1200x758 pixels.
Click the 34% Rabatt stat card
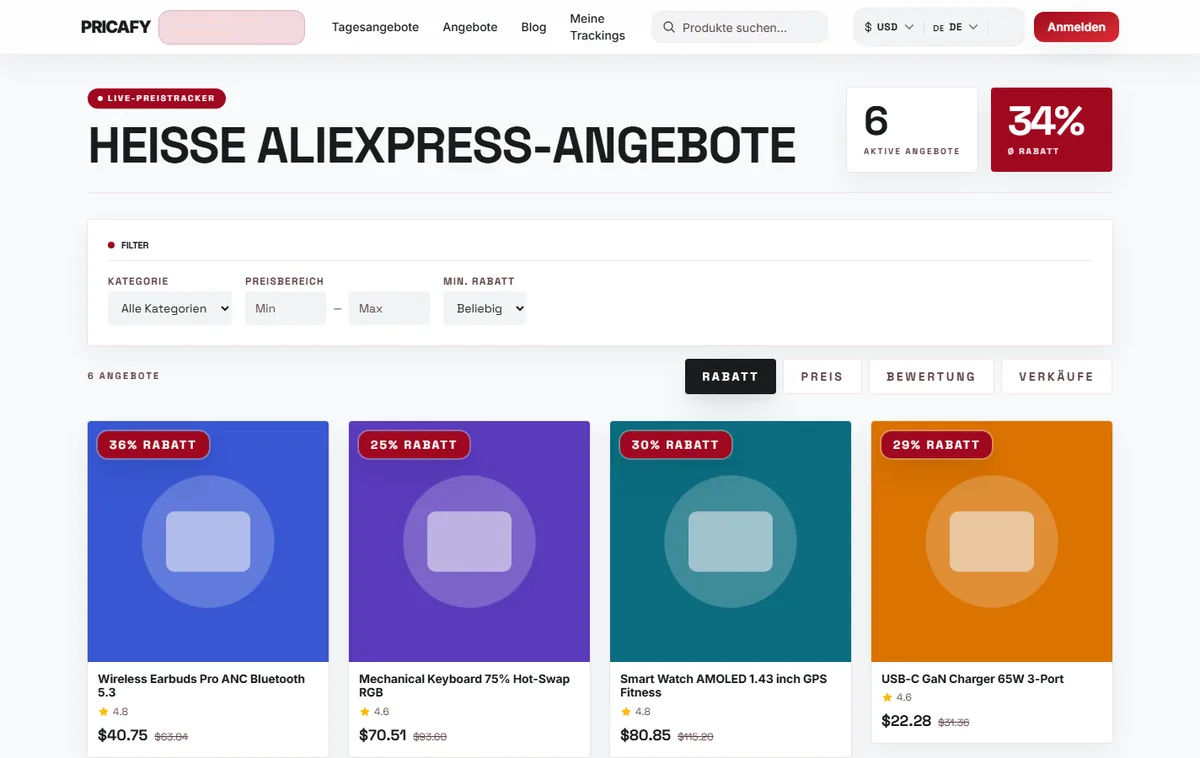[1051, 130]
